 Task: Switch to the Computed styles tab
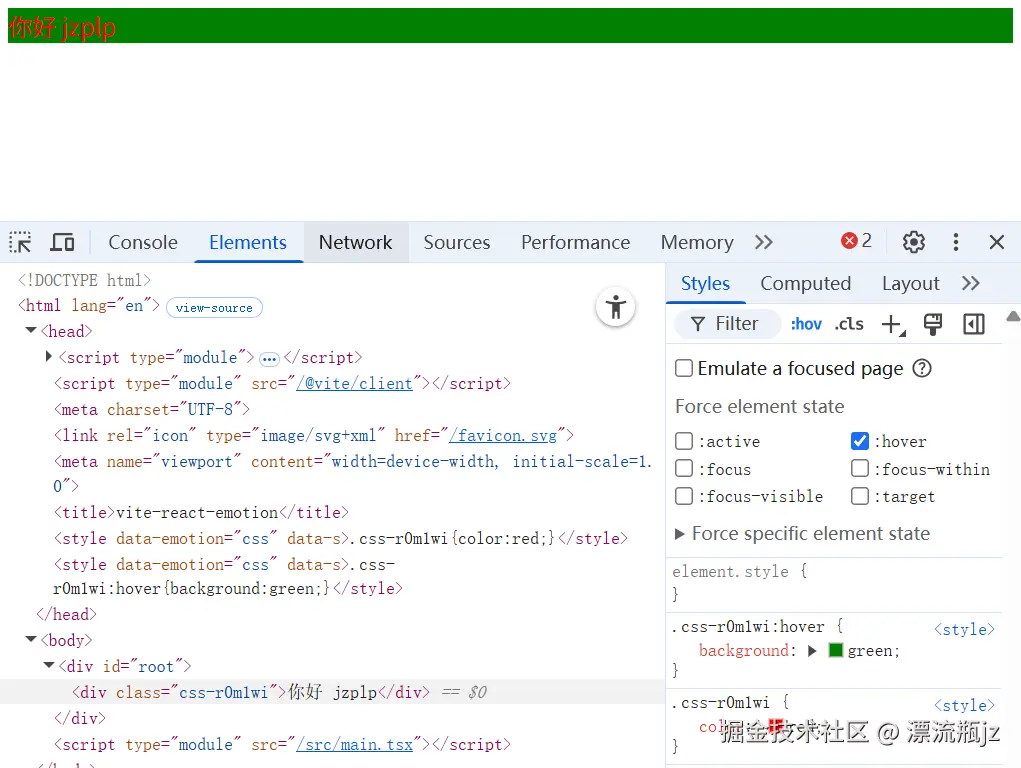(805, 283)
